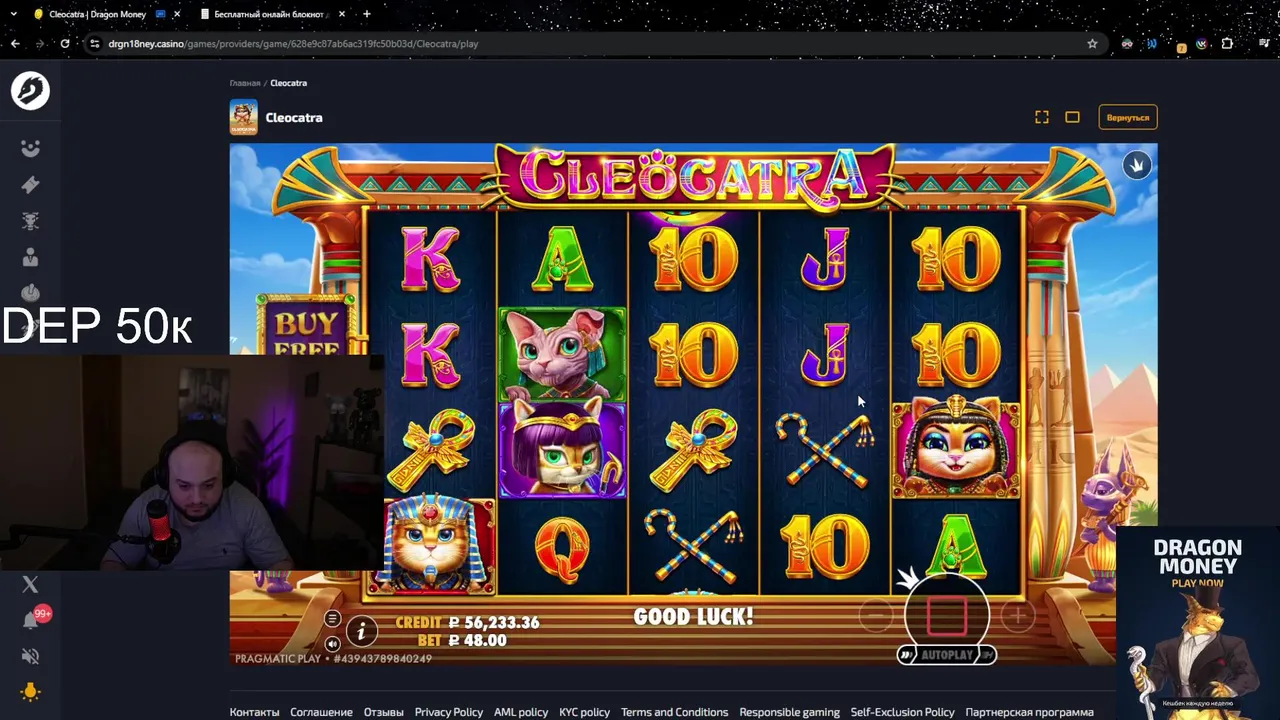Switch to the online notepad tab
Viewport: 1280px width, 720px height.
tap(271, 14)
